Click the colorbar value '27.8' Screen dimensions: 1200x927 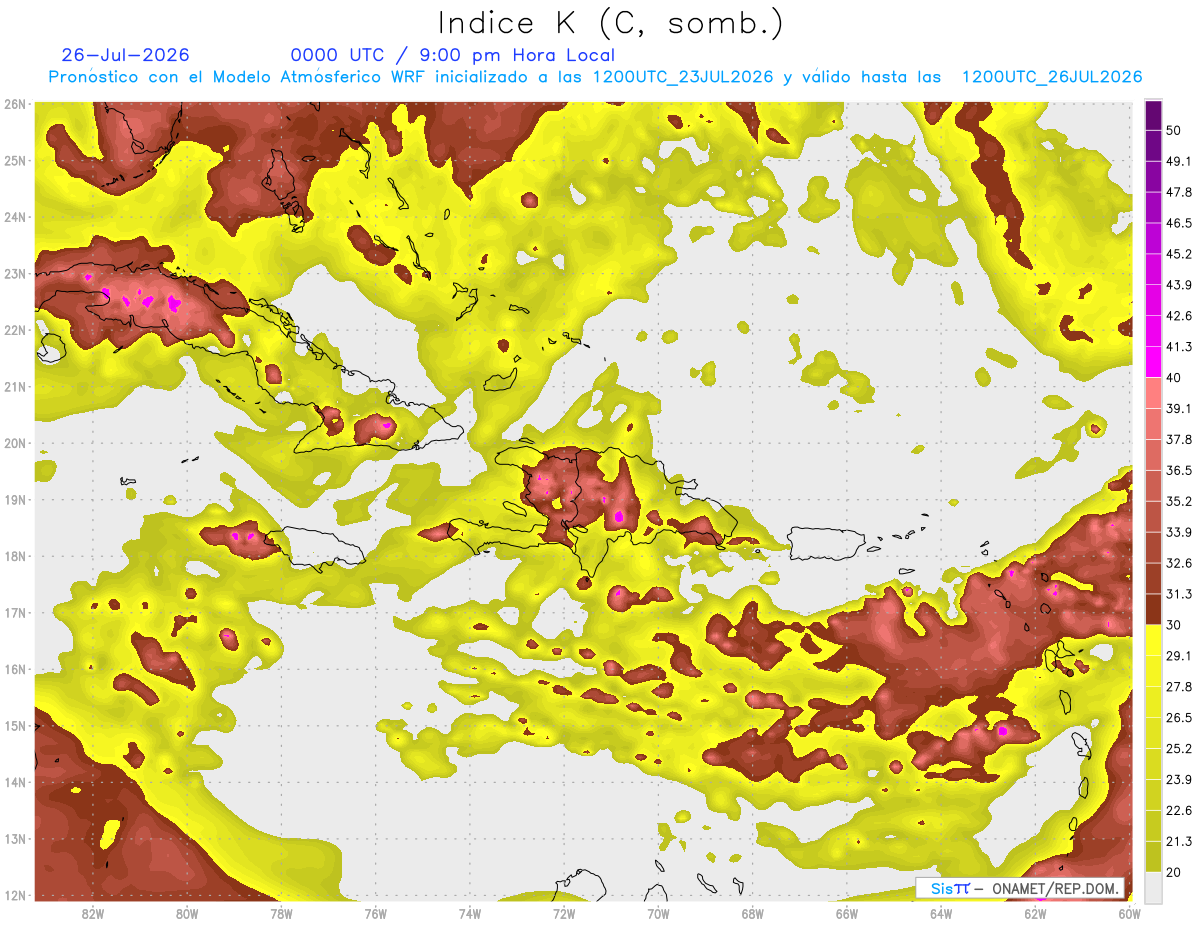(x=1179, y=686)
